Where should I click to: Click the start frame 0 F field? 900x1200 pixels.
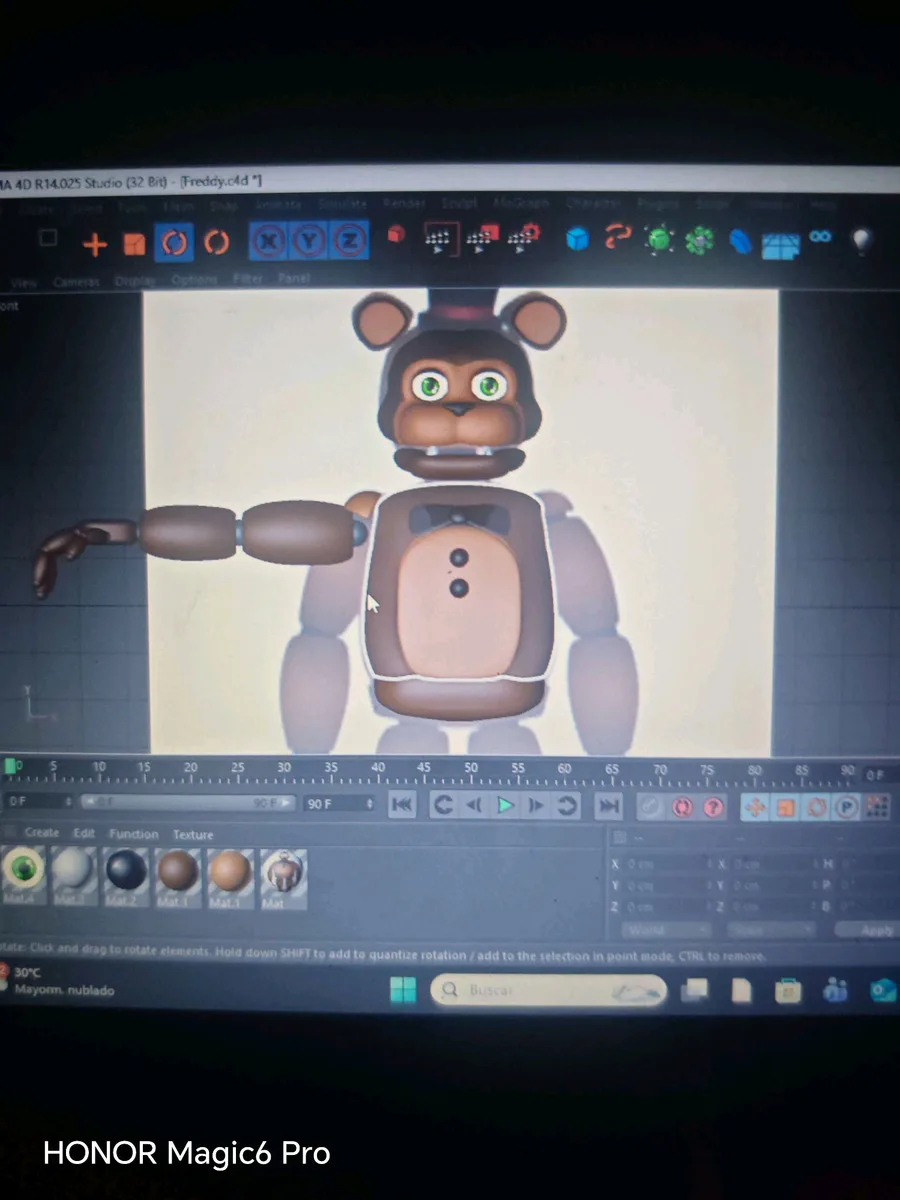click(38, 802)
